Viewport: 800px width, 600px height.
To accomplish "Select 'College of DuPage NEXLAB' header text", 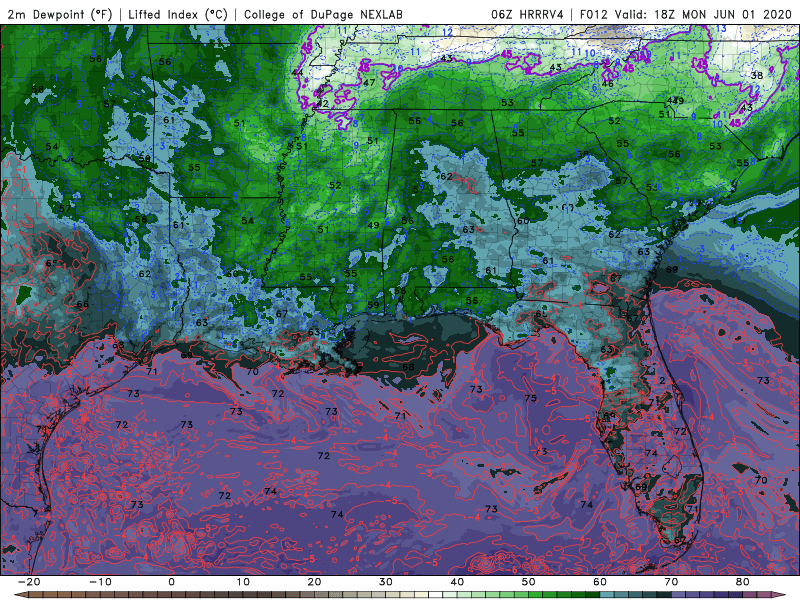I will [x=323, y=14].
